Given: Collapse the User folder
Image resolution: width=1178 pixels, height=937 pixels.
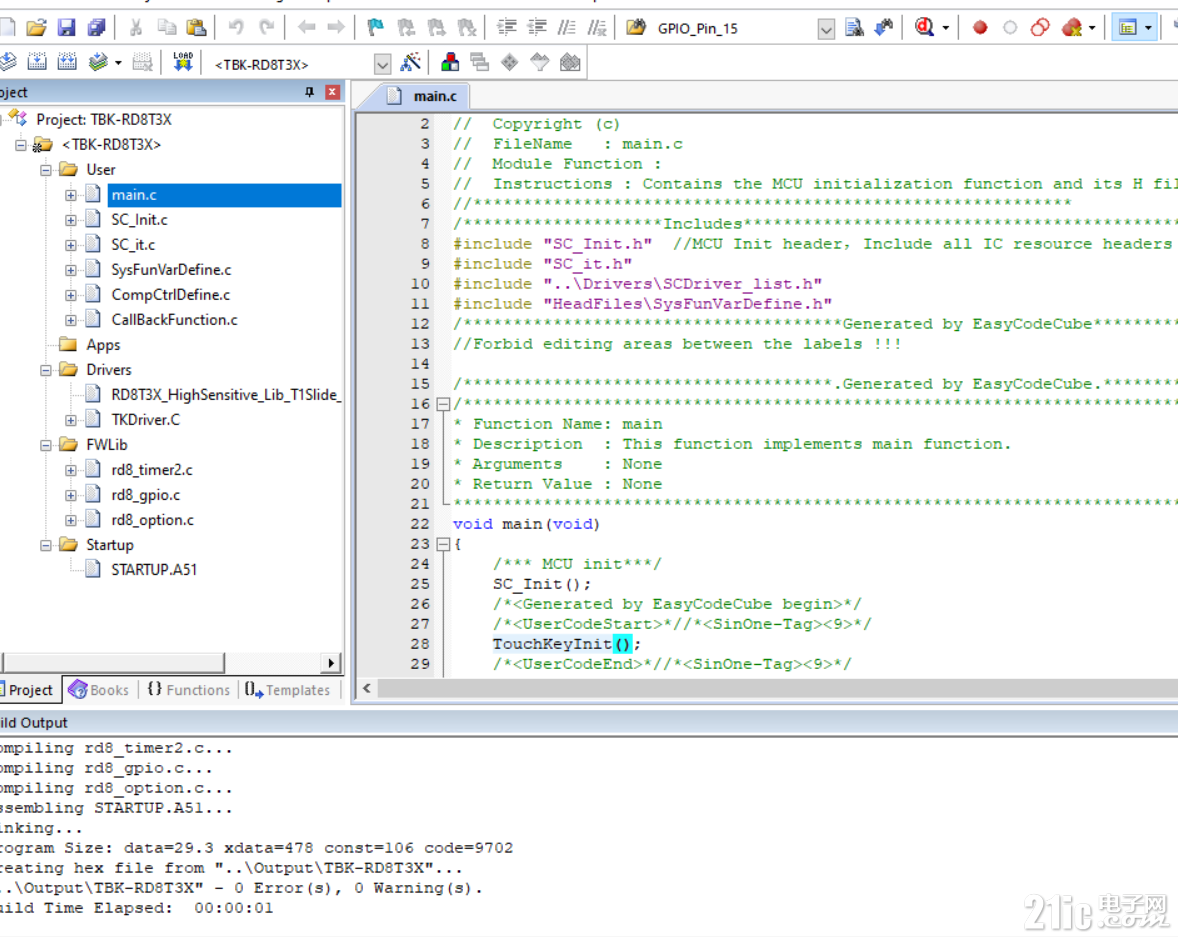Looking at the screenshot, I should (46, 170).
